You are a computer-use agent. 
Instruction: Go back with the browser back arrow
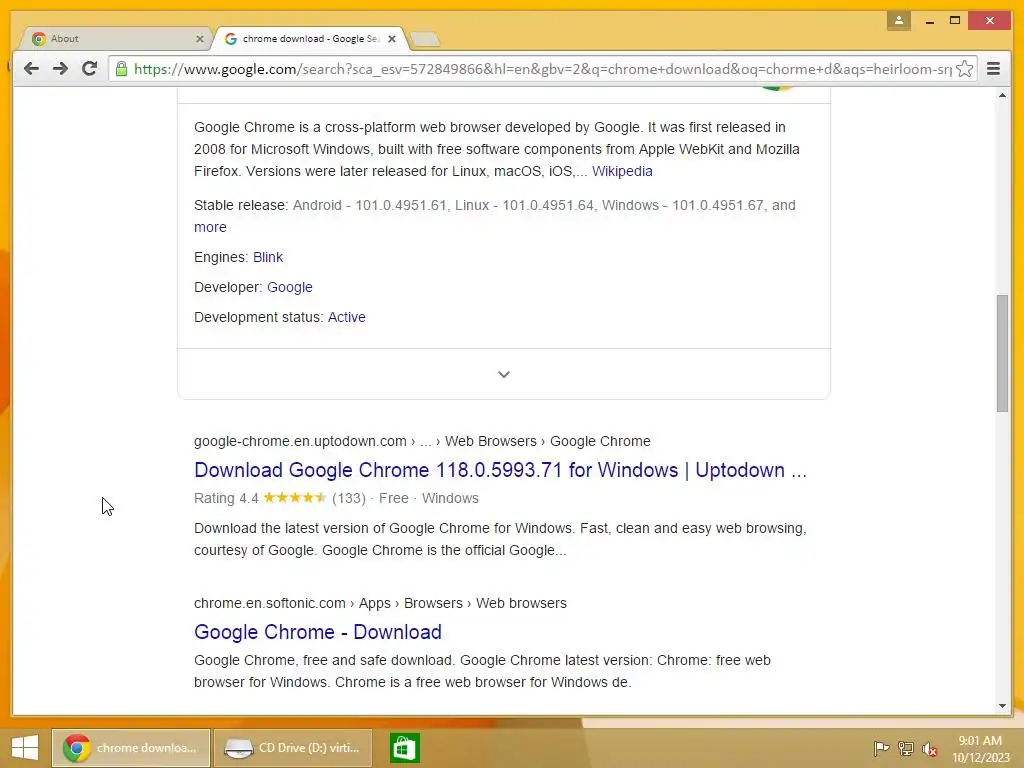pos(31,69)
